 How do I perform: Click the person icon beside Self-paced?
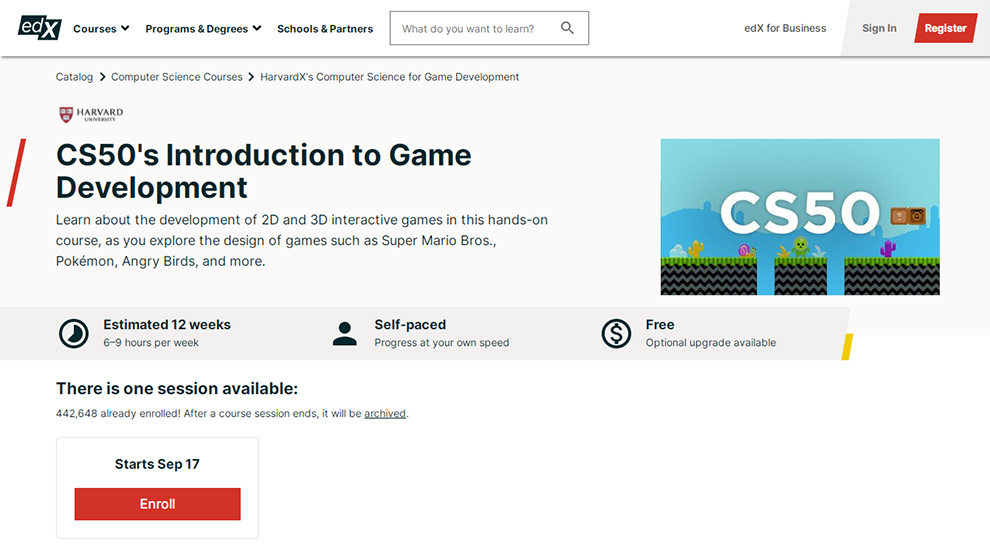[x=345, y=333]
